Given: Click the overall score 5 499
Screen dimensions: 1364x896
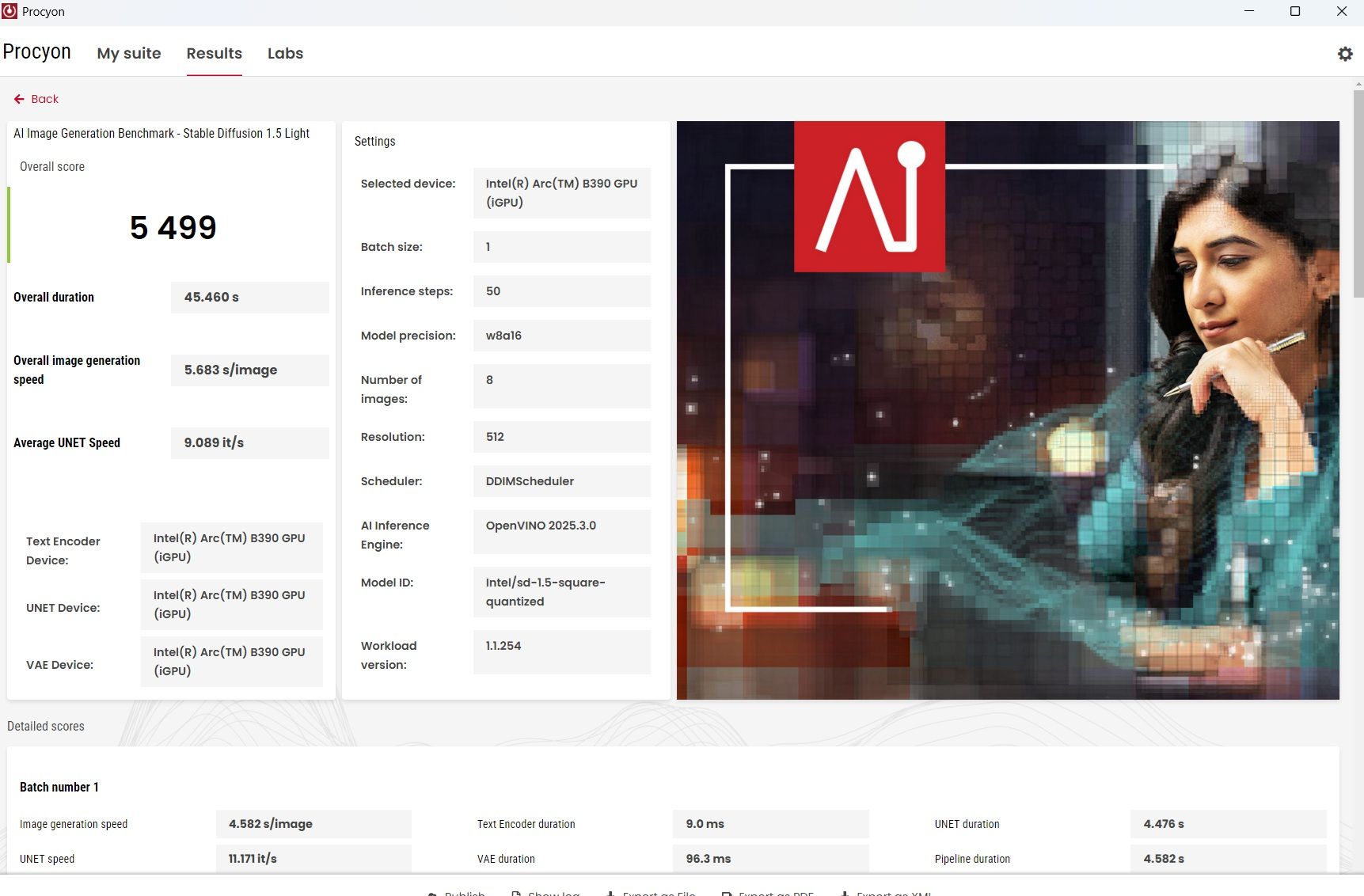Looking at the screenshot, I should click(173, 228).
